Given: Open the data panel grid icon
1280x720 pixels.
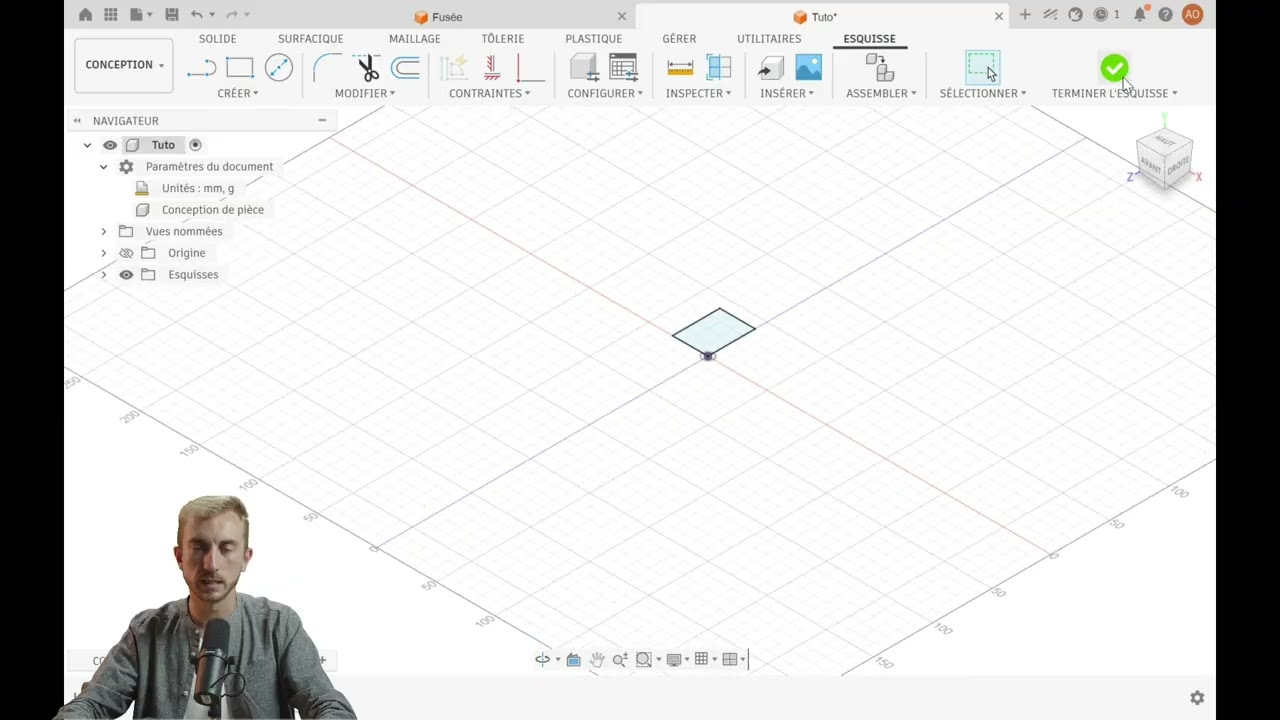Looking at the screenshot, I should (x=111, y=15).
